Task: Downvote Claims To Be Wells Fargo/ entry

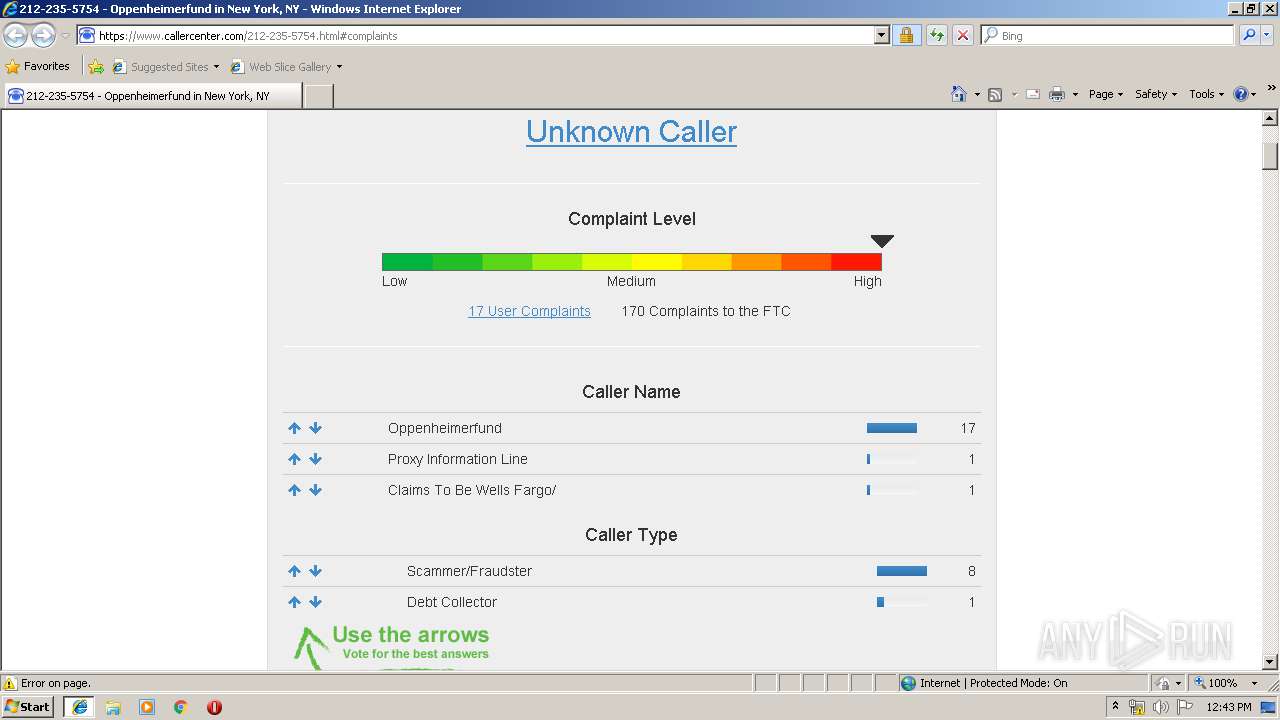Action: tap(315, 490)
